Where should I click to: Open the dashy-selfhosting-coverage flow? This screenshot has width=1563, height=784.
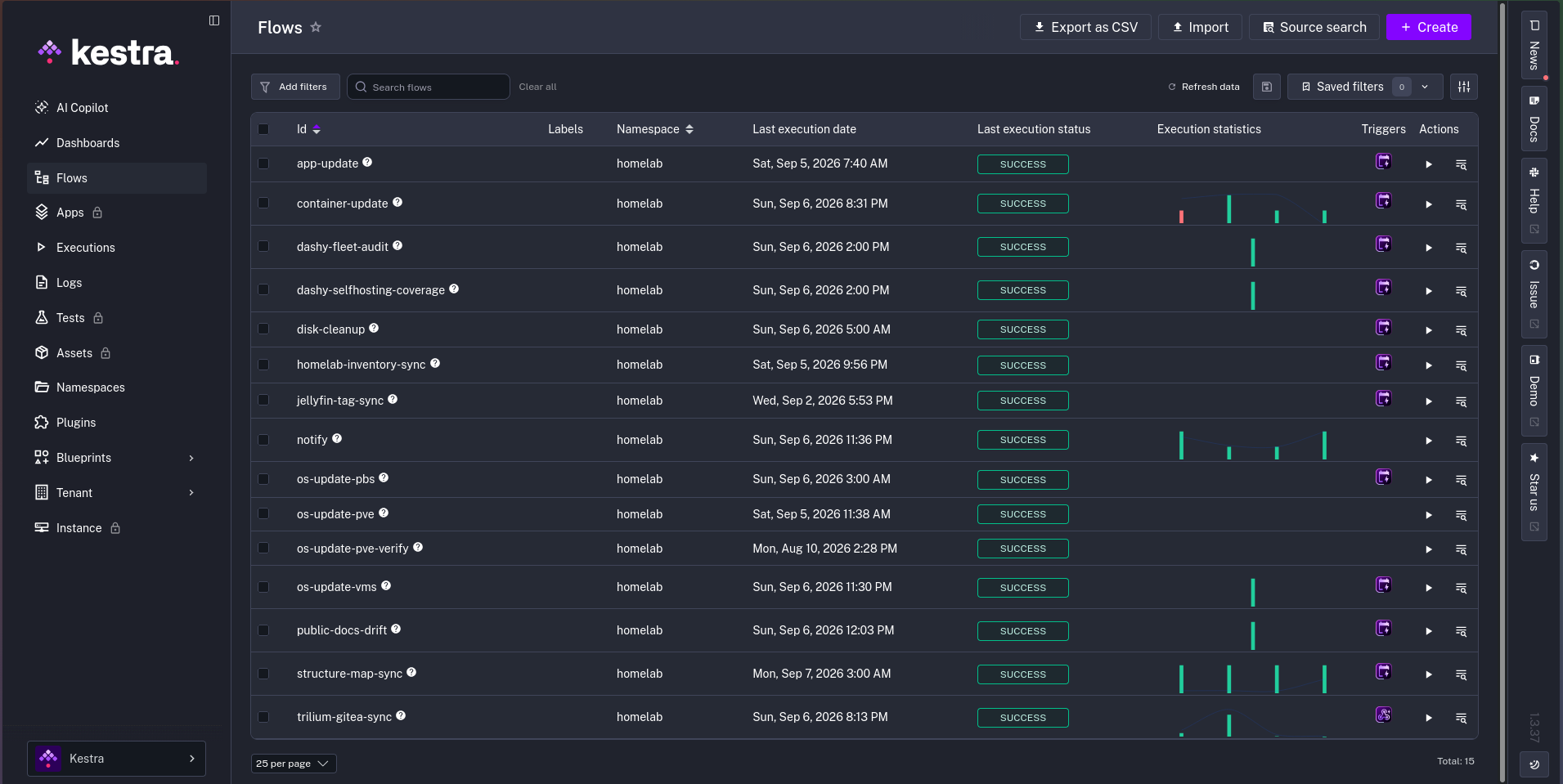tap(371, 290)
